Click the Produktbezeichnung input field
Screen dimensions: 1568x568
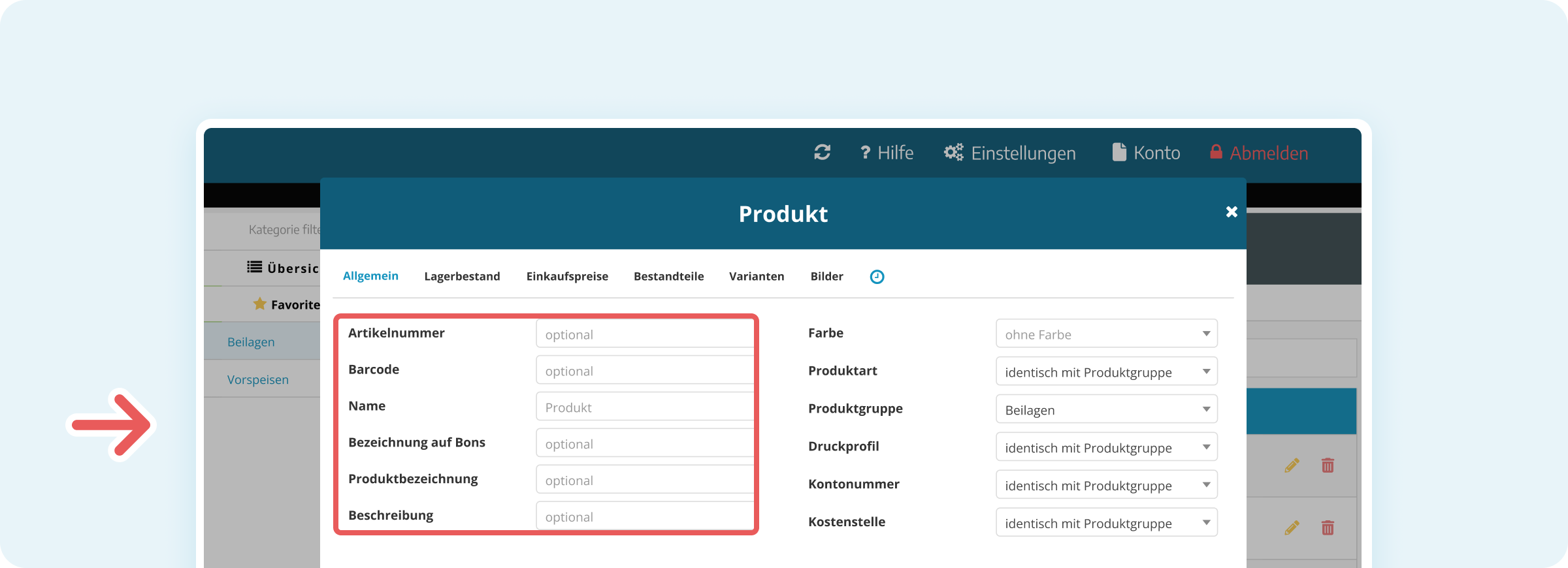coord(645,480)
